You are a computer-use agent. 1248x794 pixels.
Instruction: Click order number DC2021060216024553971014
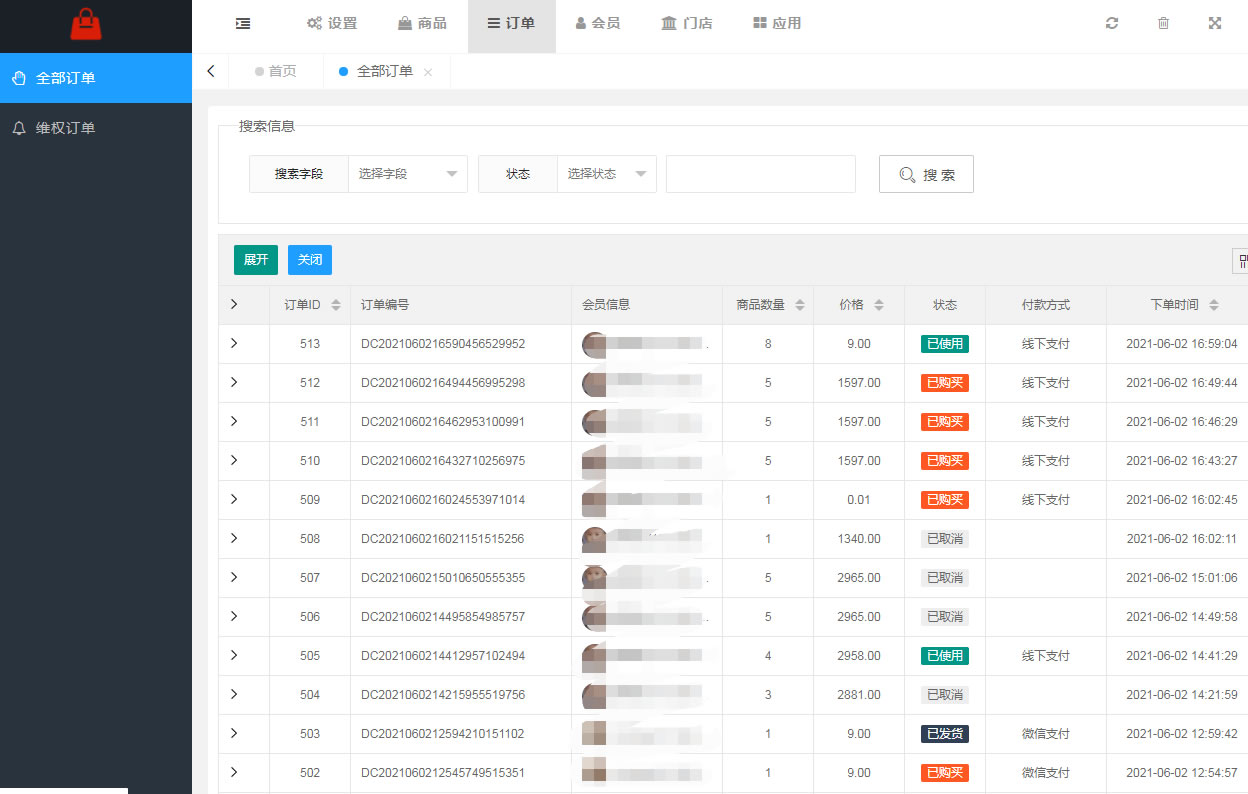coord(443,500)
